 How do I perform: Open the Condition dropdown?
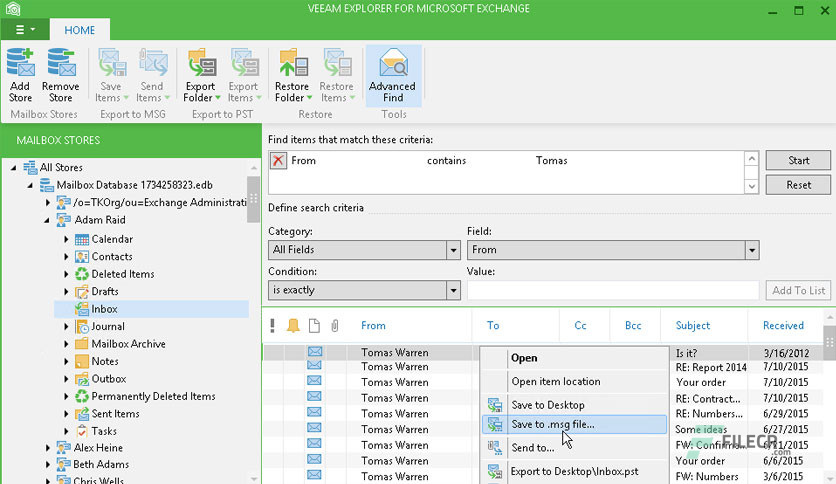pos(453,290)
